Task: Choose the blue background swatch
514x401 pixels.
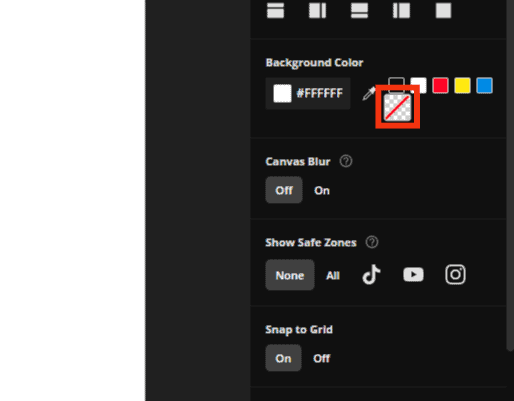Action: 484,85
